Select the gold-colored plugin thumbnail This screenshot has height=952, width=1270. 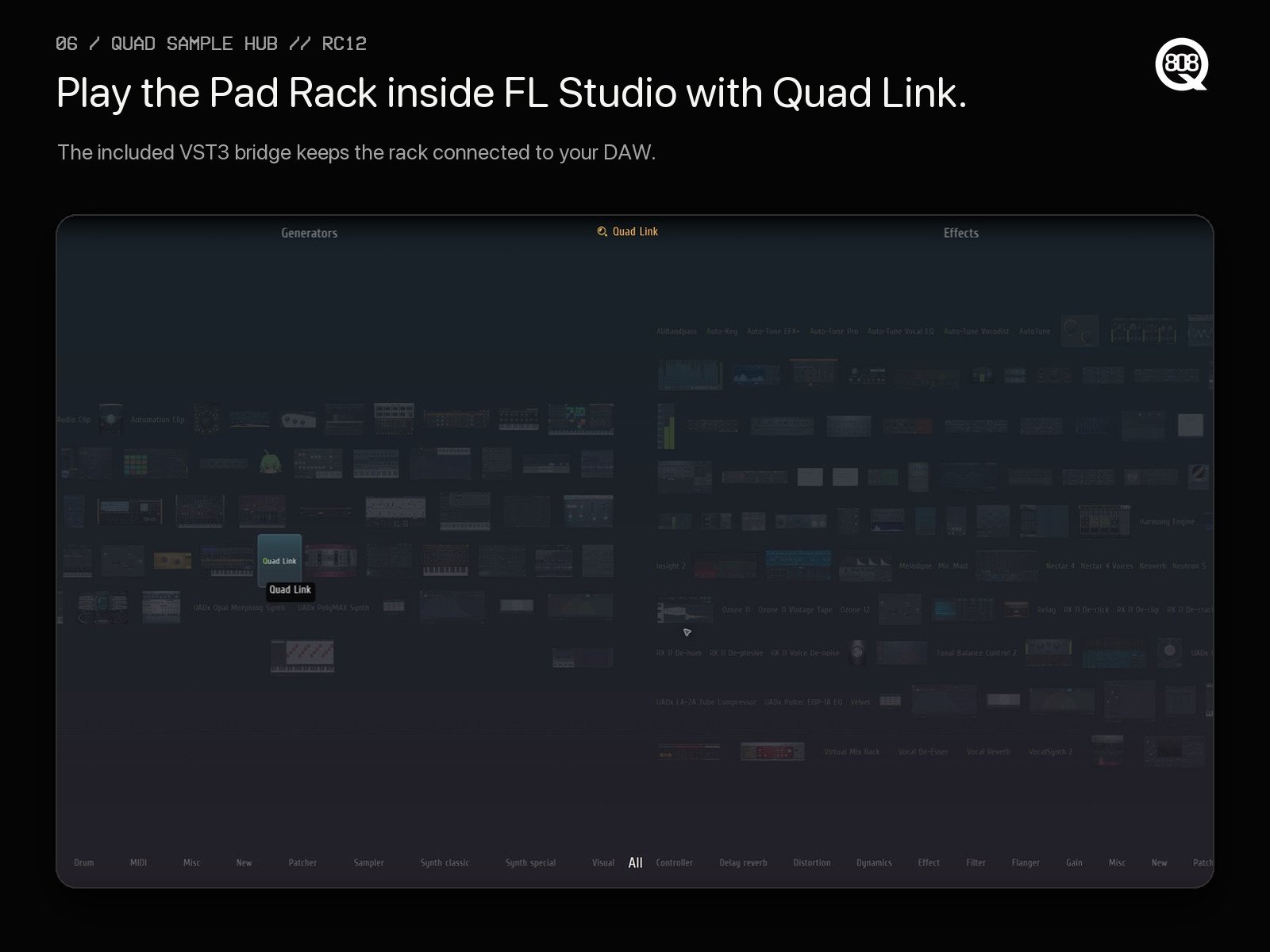[x=172, y=561]
